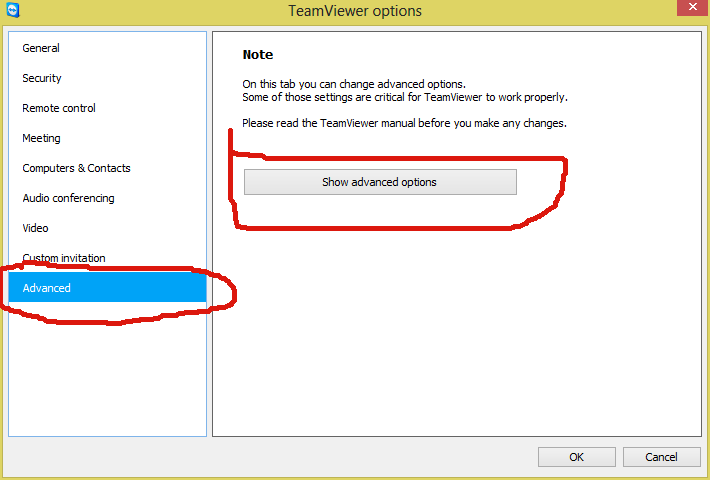Image resolution: width=710 pixels, height=480 pixels.
Task: Close the TeamViewer options window
Action: click(x=692, y=7)
